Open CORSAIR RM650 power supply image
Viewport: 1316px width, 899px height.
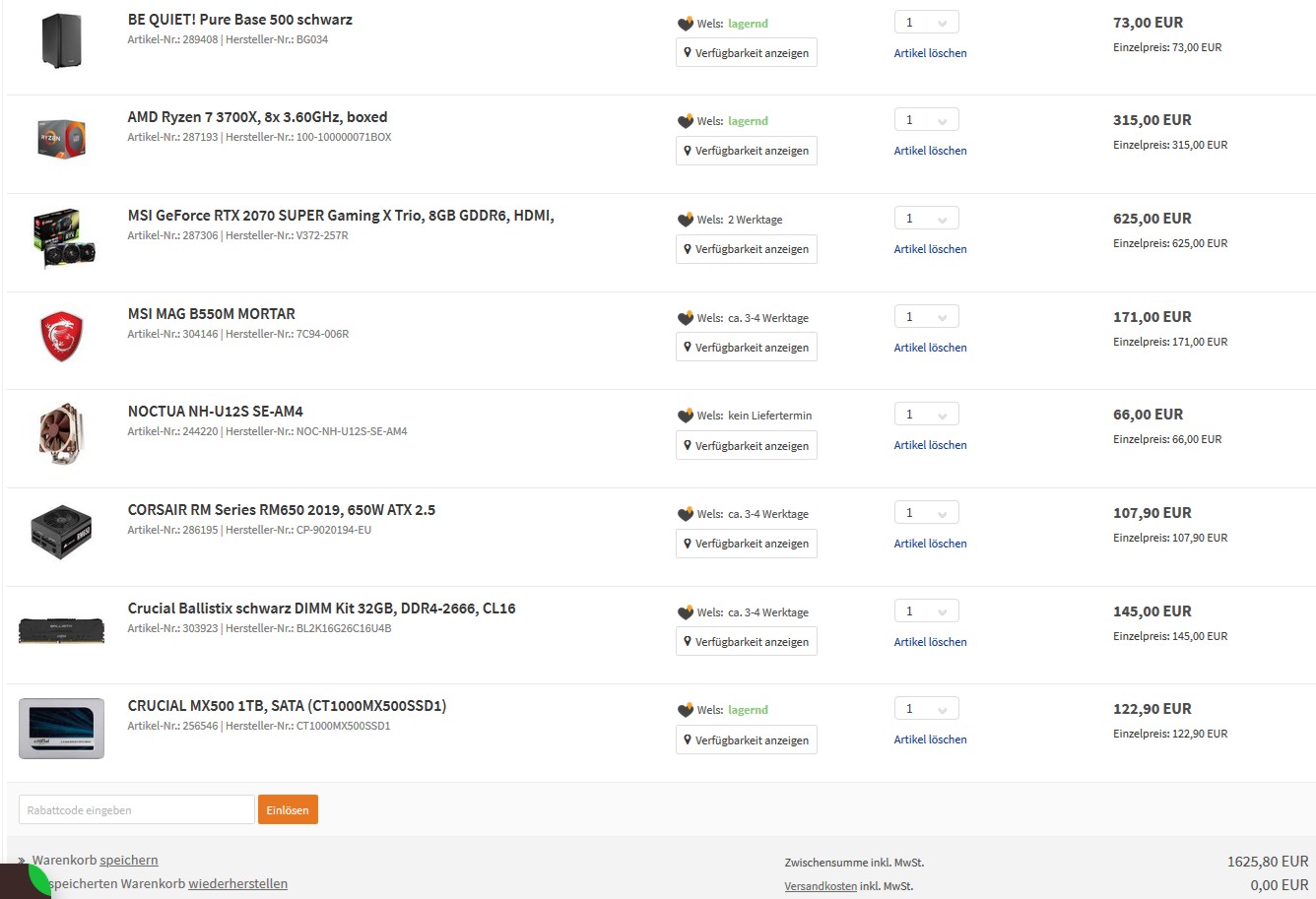(x=61, y=532)
